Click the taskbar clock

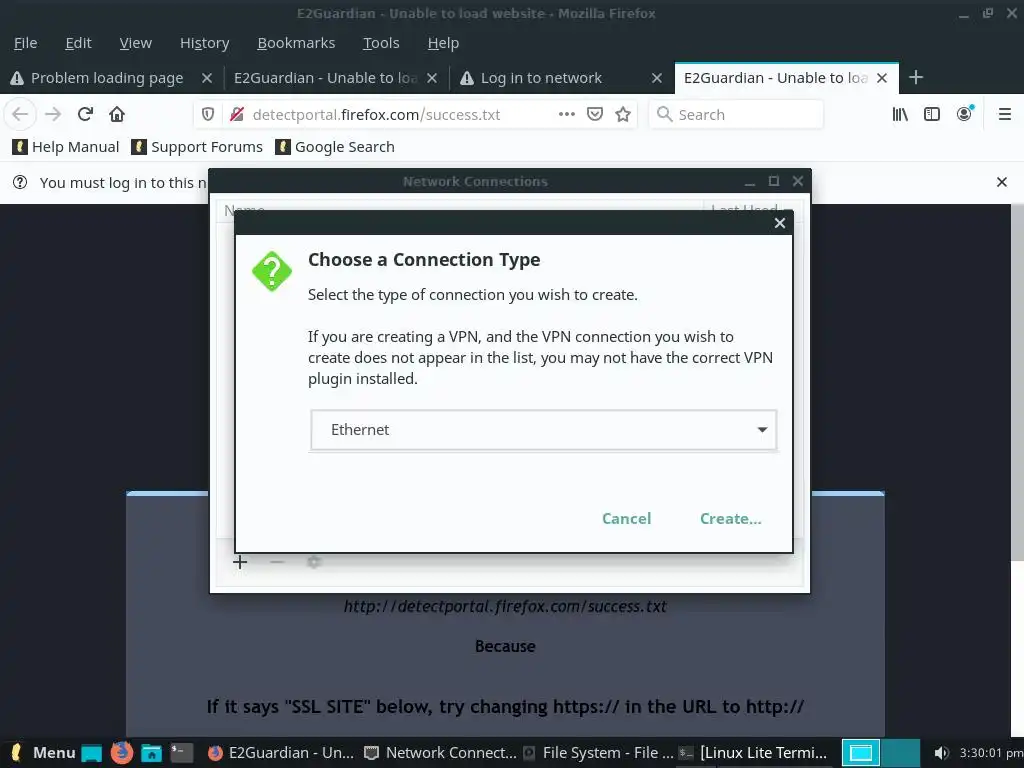(991, 753)
